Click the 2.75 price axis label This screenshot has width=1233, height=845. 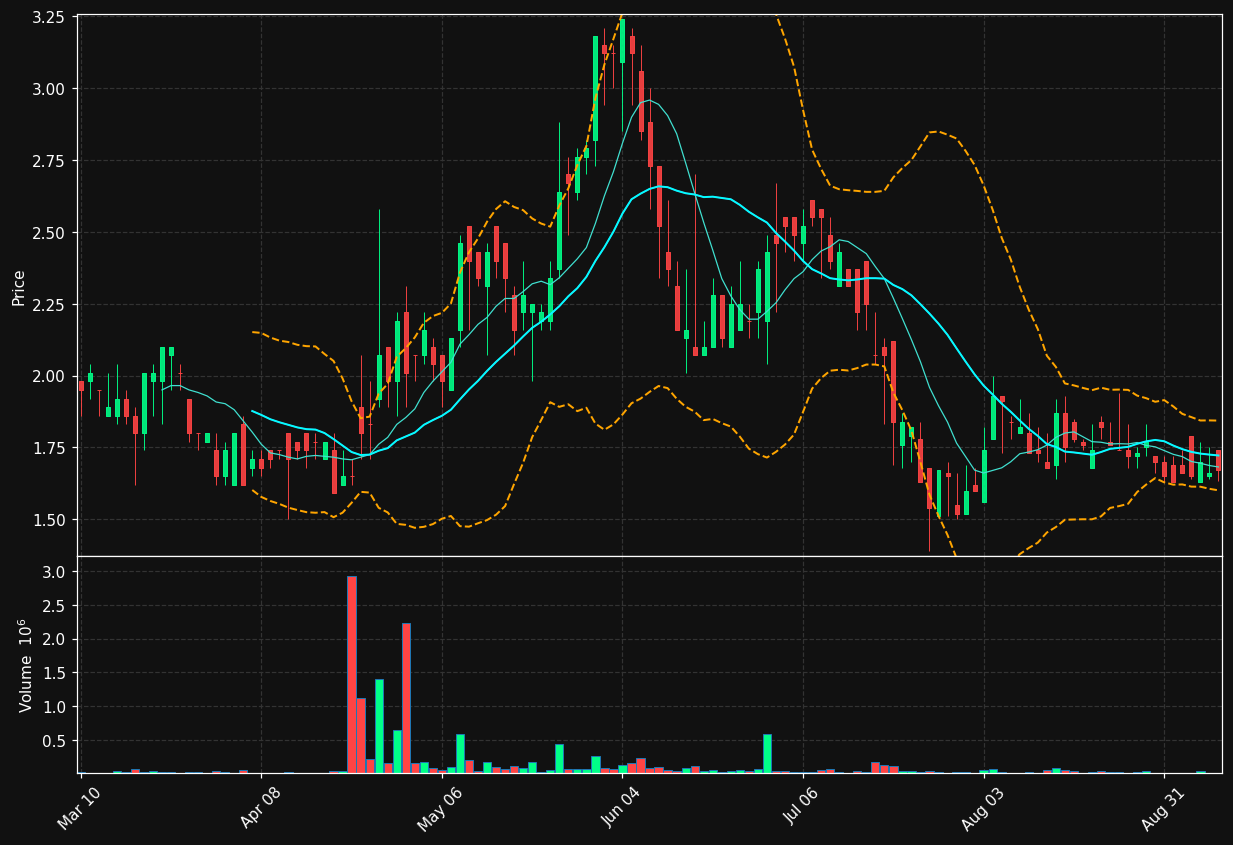tap(50, 161)
